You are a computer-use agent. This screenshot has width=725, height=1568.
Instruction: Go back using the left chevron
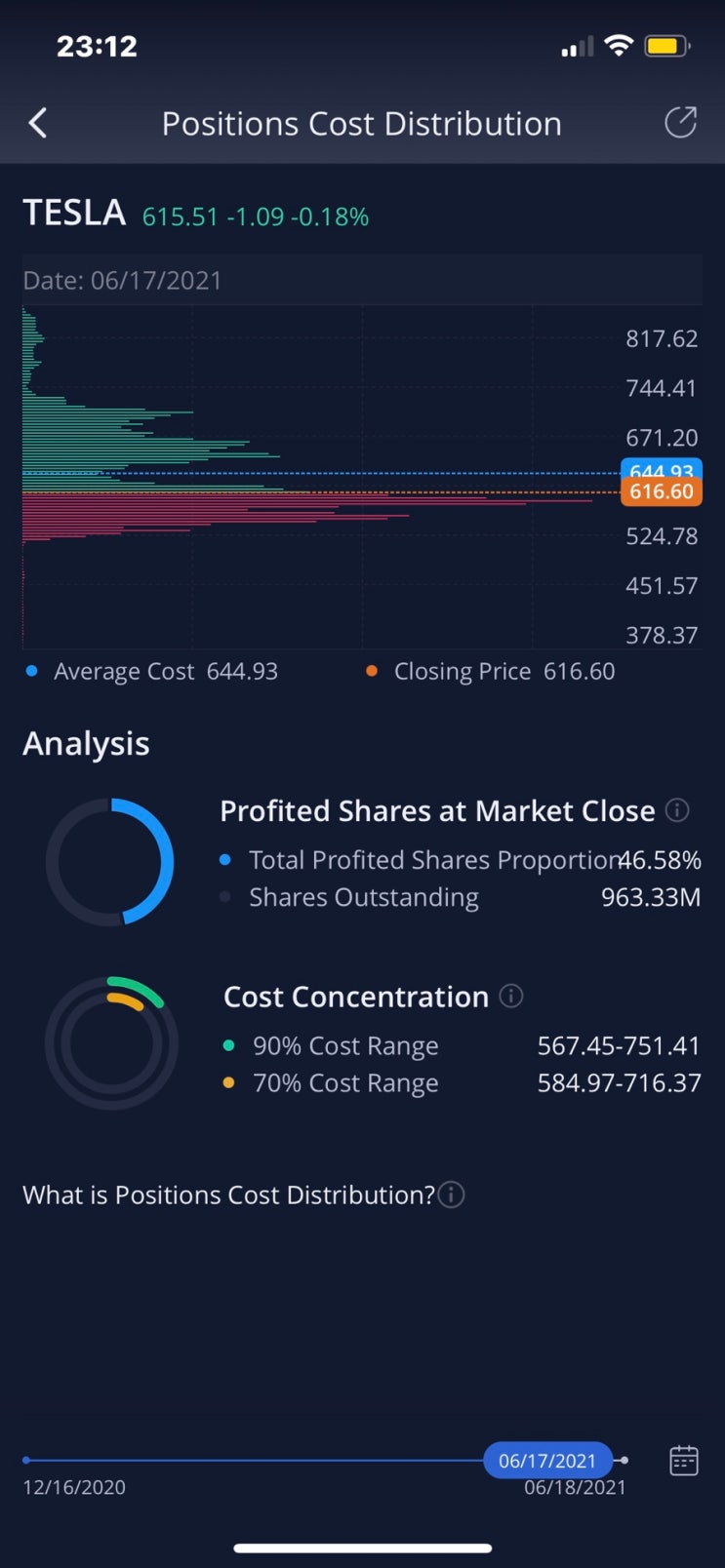(38, 123)
